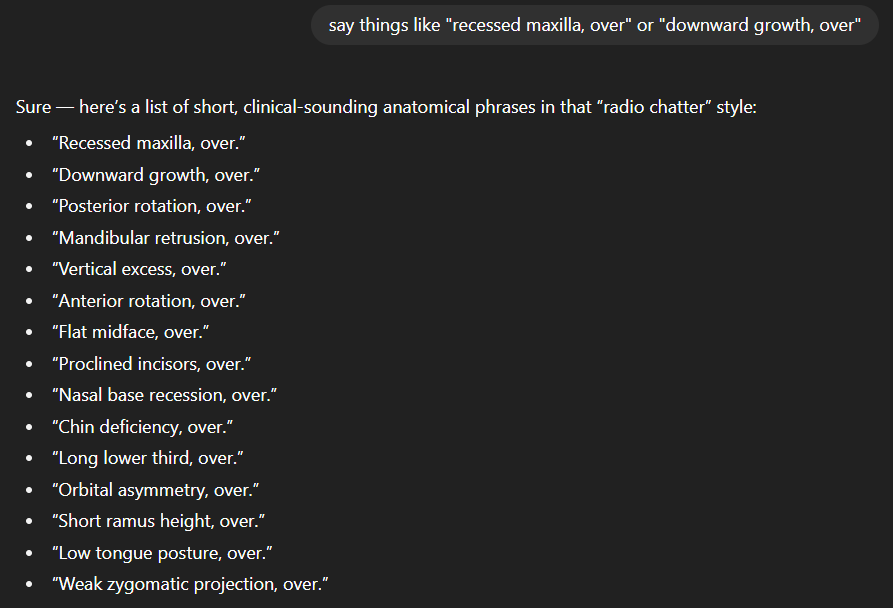Click the "Flat midface, over." list item
Screen dimensions: 893x608
131,332
